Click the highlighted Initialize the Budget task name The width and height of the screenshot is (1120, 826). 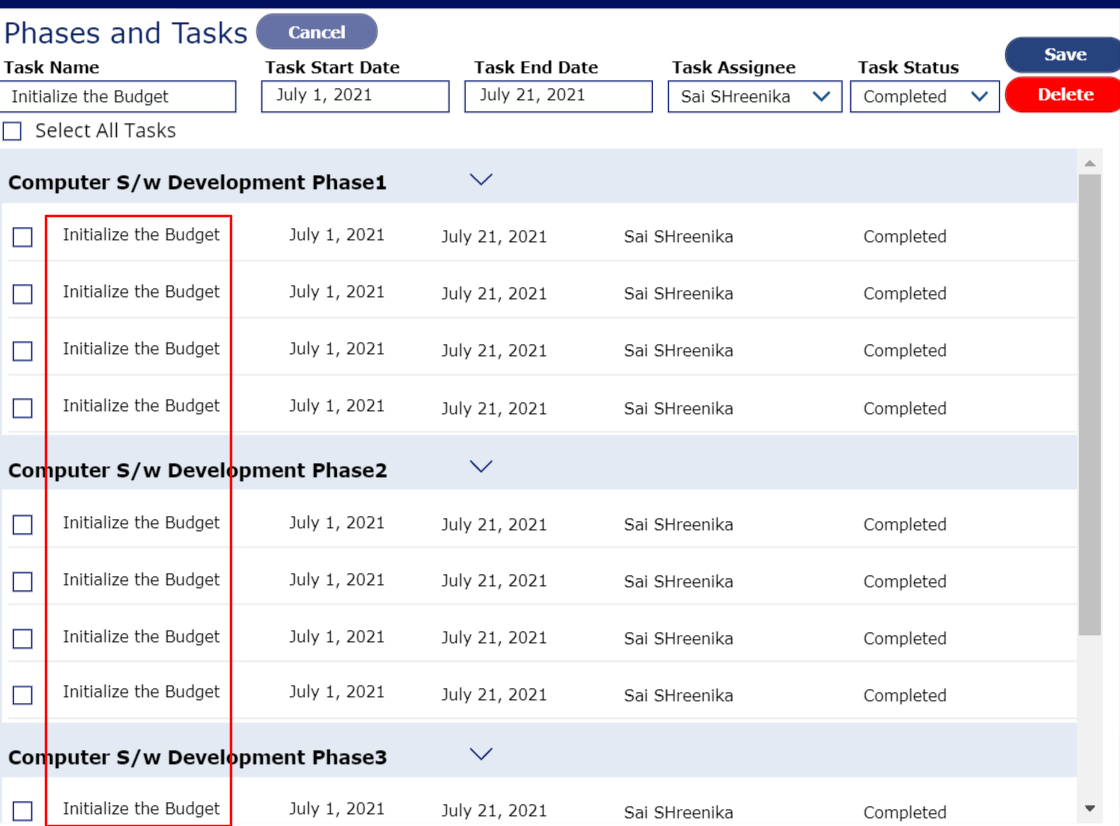[140, 236]
